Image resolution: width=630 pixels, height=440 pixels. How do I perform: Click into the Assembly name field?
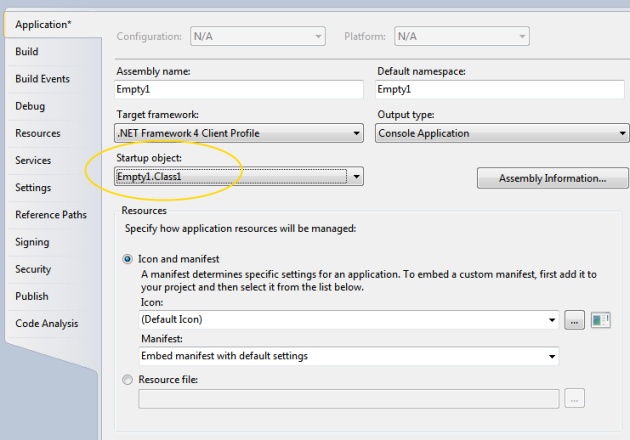239,89
